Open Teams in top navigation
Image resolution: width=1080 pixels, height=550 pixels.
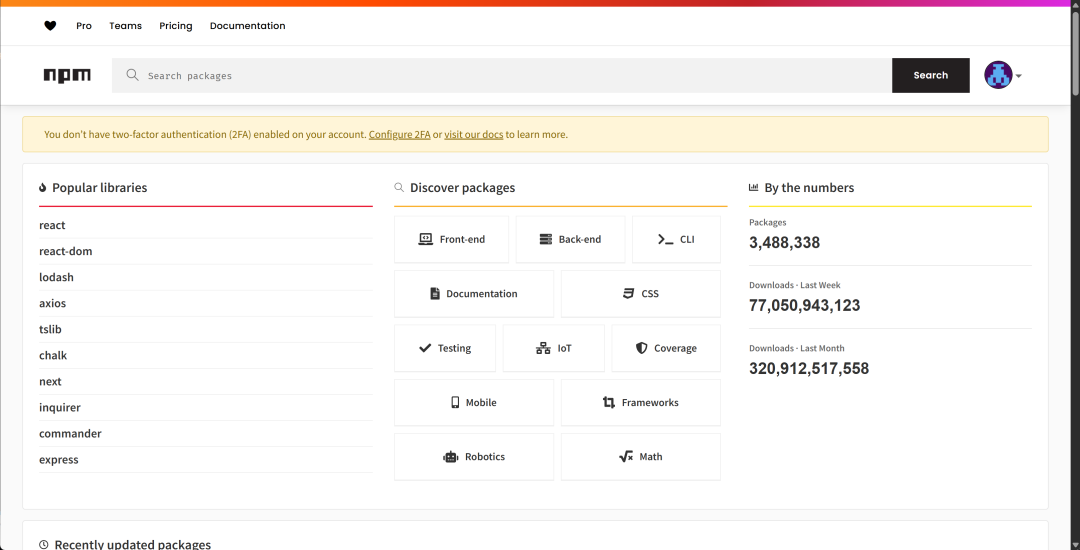[125, 25]
